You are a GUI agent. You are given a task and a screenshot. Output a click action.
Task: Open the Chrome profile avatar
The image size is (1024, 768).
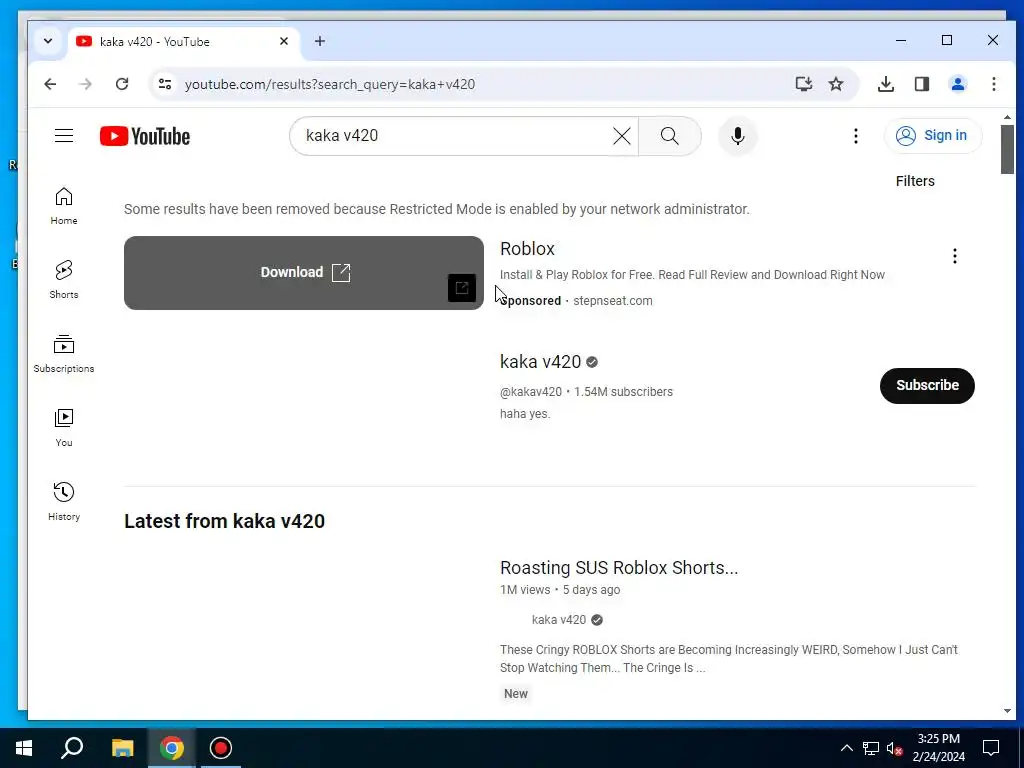click(958, 84)
